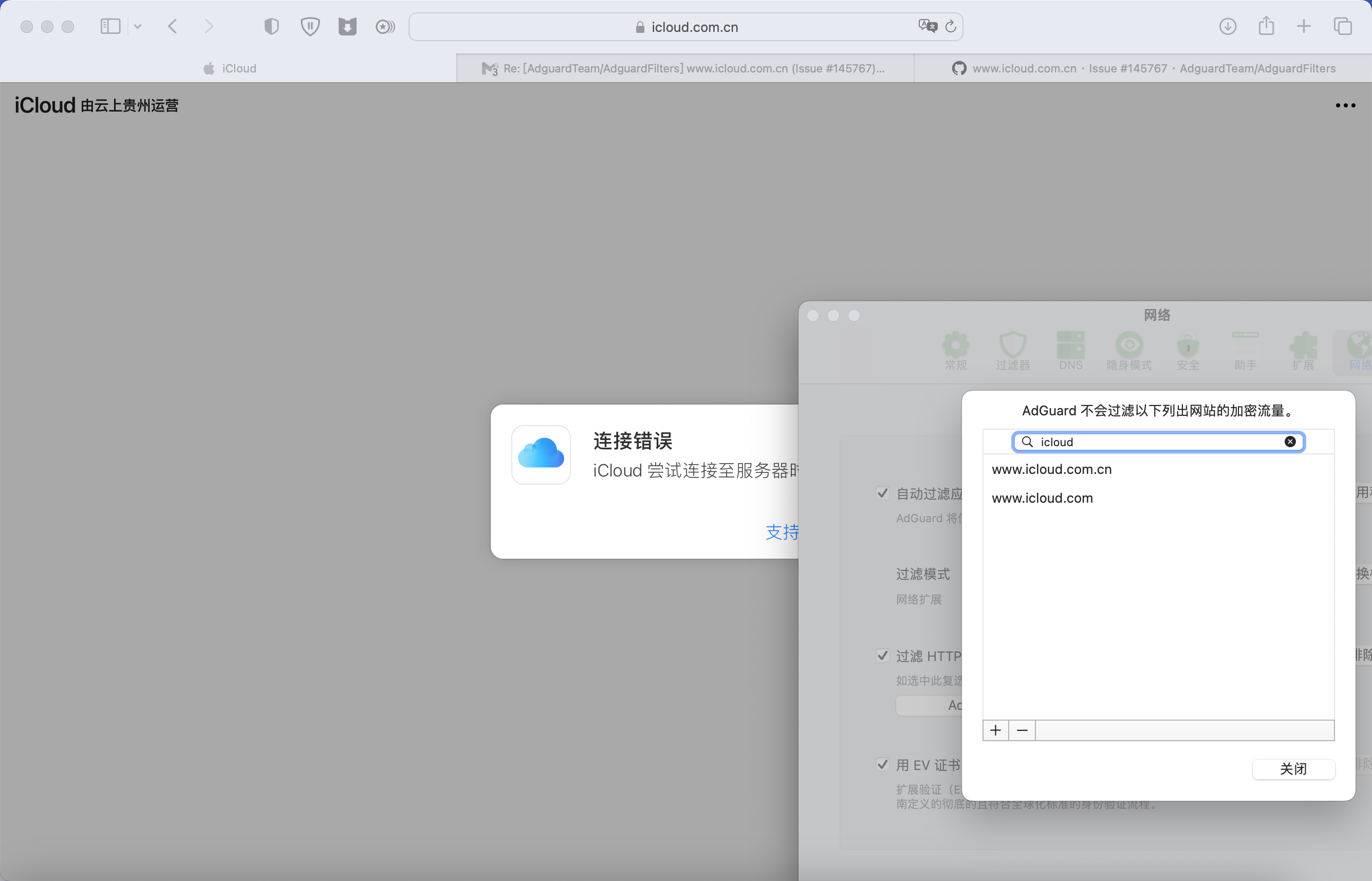Viewport: 1372px width, 881px height.
Task: Select the 网络 network globe panel
Action: pos(1358,350)
